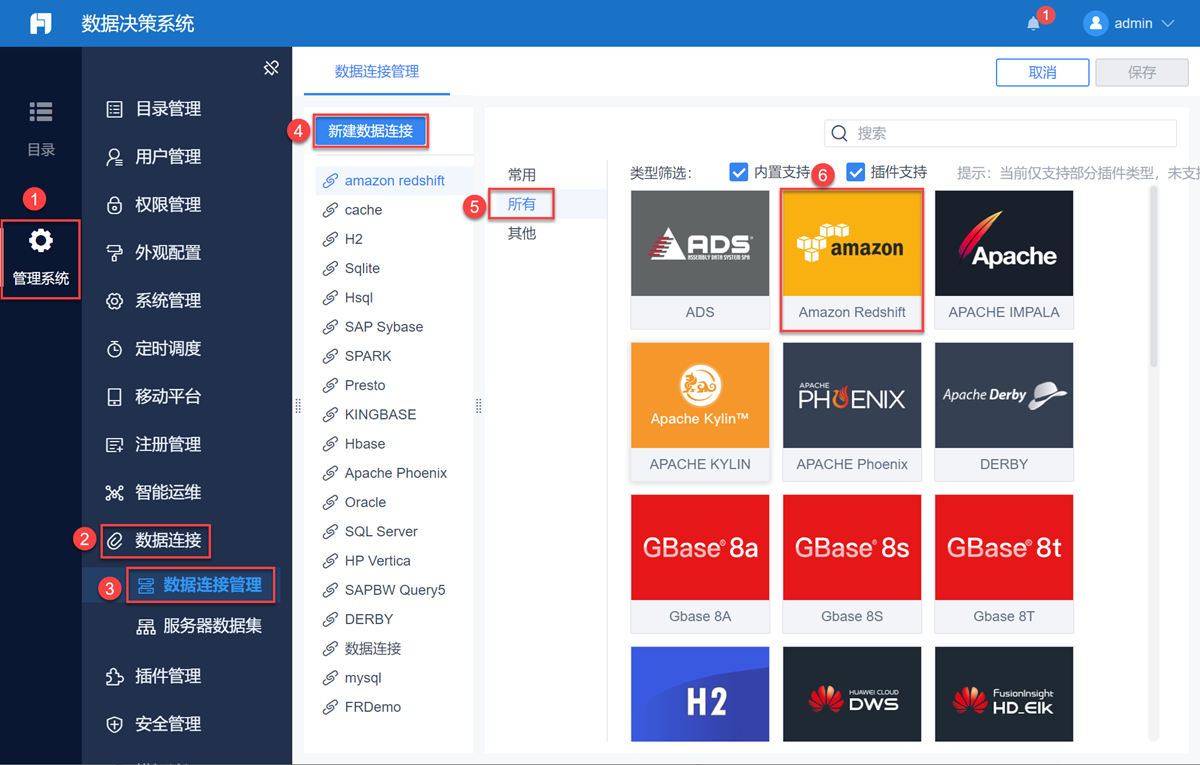Pick the APACHE Phoenix database card
1200x765 pixels.
click(x=852, y=412)
